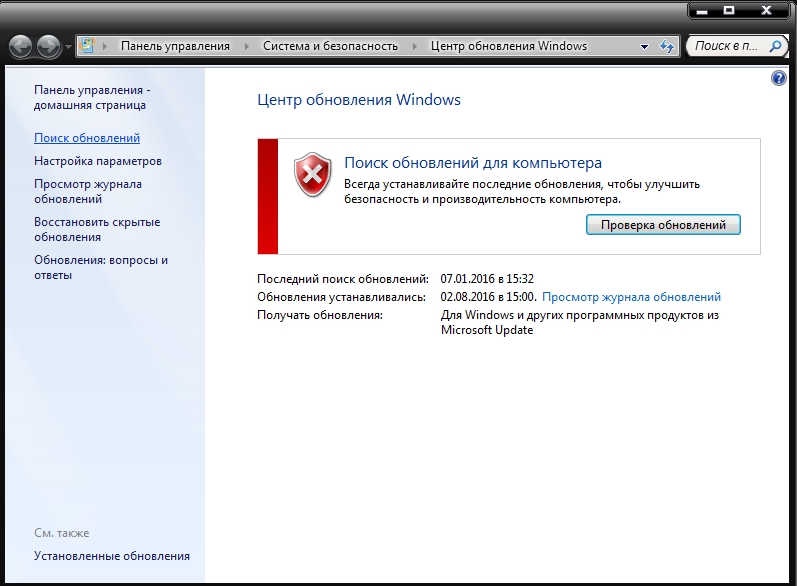Viewport: 797px width, 586px height.
Task: Maximize the window
Action: click(729, 11)
